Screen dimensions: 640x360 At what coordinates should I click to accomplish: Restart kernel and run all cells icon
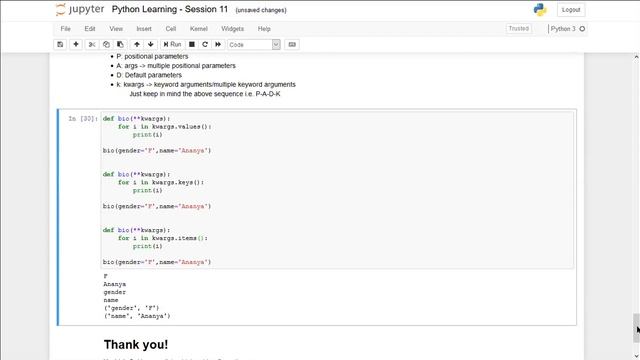coord(218,44)
